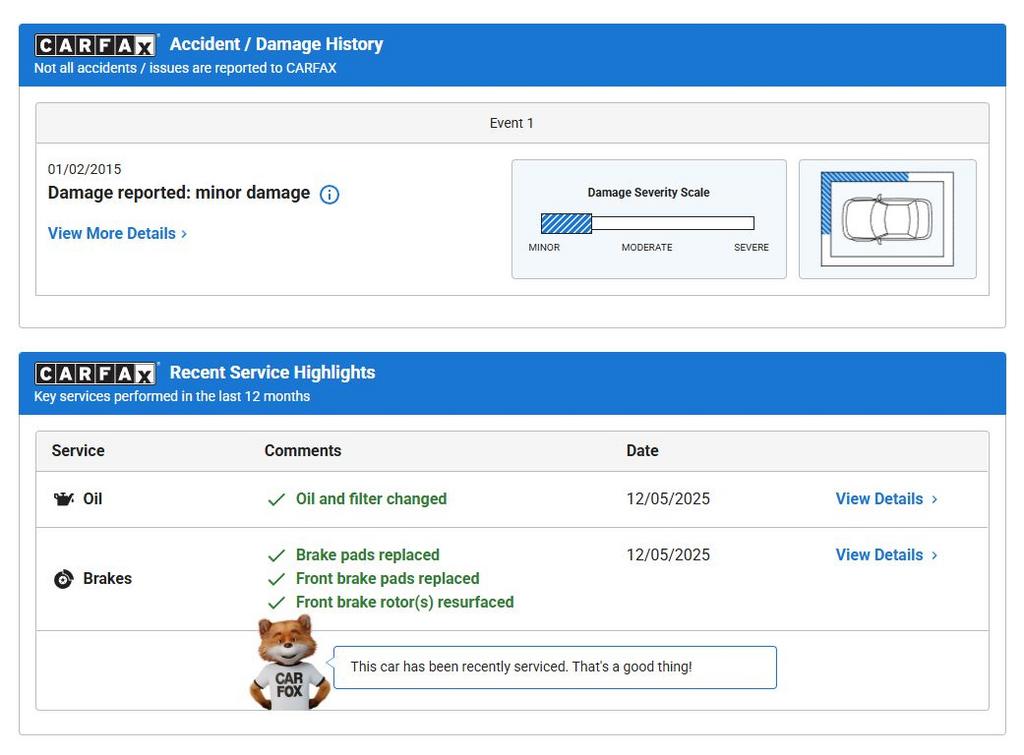The image size is (1024, 755).
Task: Click the checkmark beside Front brake rotor(s) resurfaced
Action: 277,603
